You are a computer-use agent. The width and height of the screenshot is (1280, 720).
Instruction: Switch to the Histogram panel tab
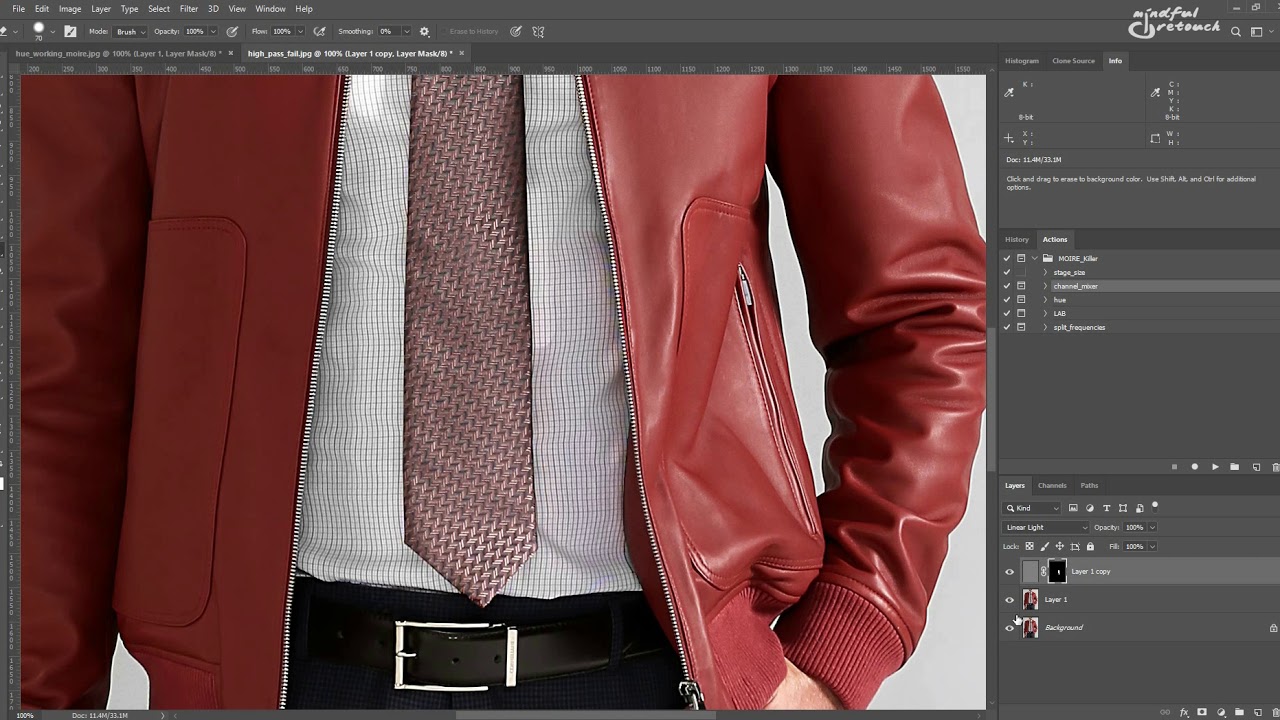pos(1022,61)
